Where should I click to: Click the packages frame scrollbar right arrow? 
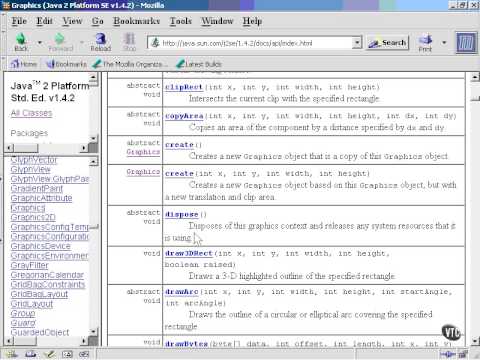[84, 148]
